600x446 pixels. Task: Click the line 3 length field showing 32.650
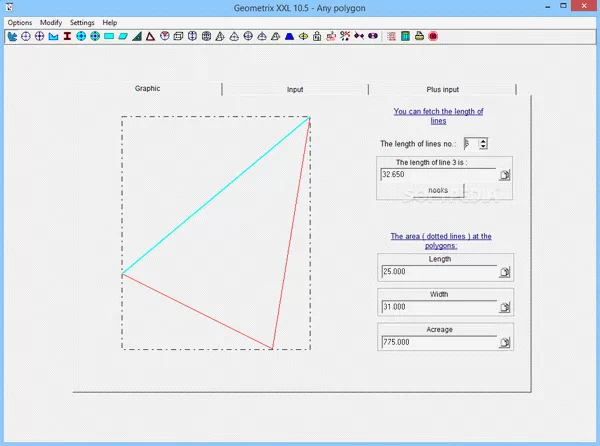(439, 175)
